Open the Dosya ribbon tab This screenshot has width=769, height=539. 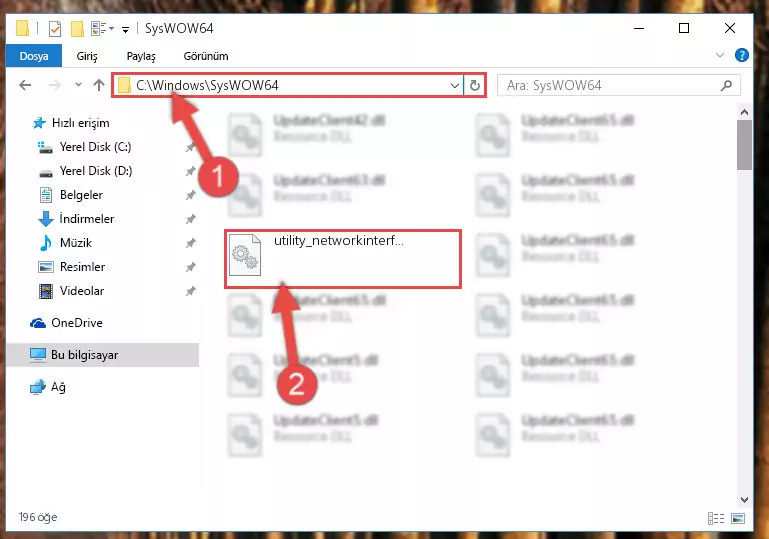pos(34,56)
